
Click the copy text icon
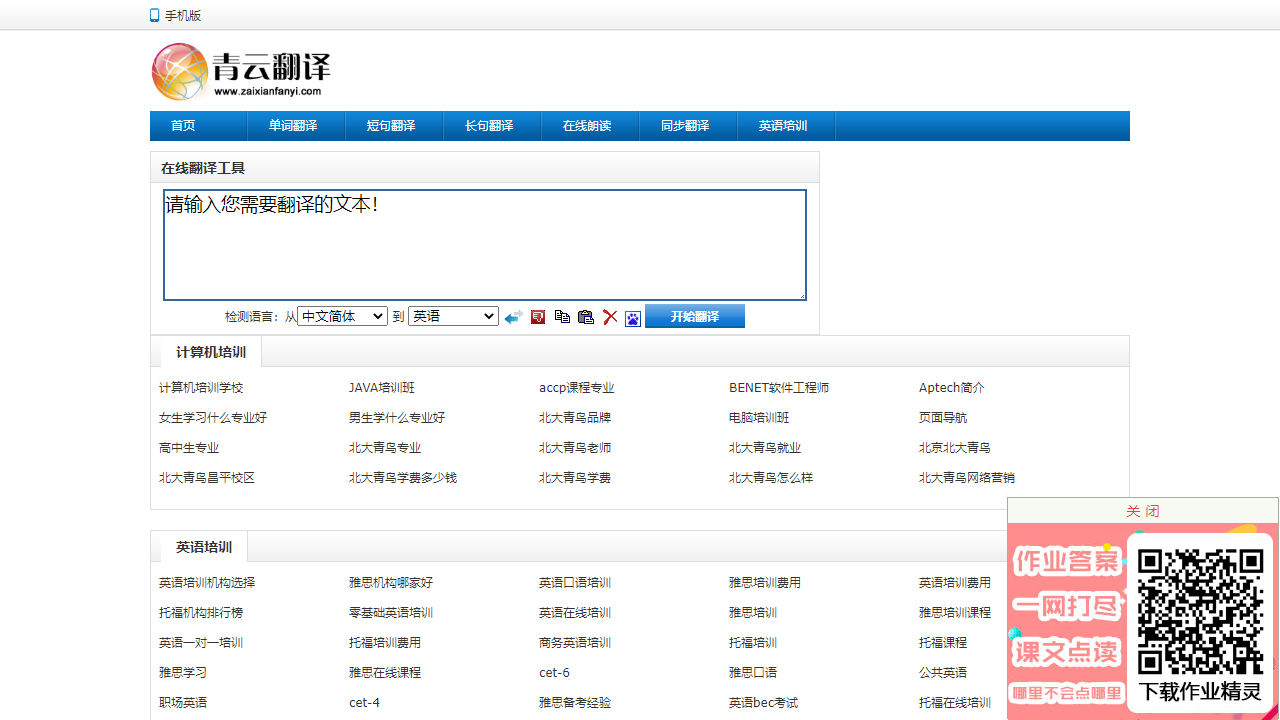tap(562, 317)
